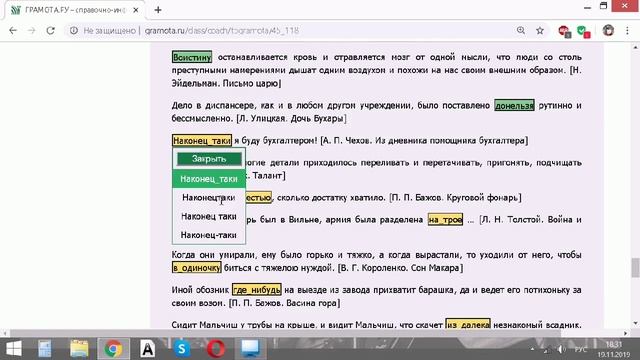
Task: Reload the gramota.ru page
Action: [50, 31]
